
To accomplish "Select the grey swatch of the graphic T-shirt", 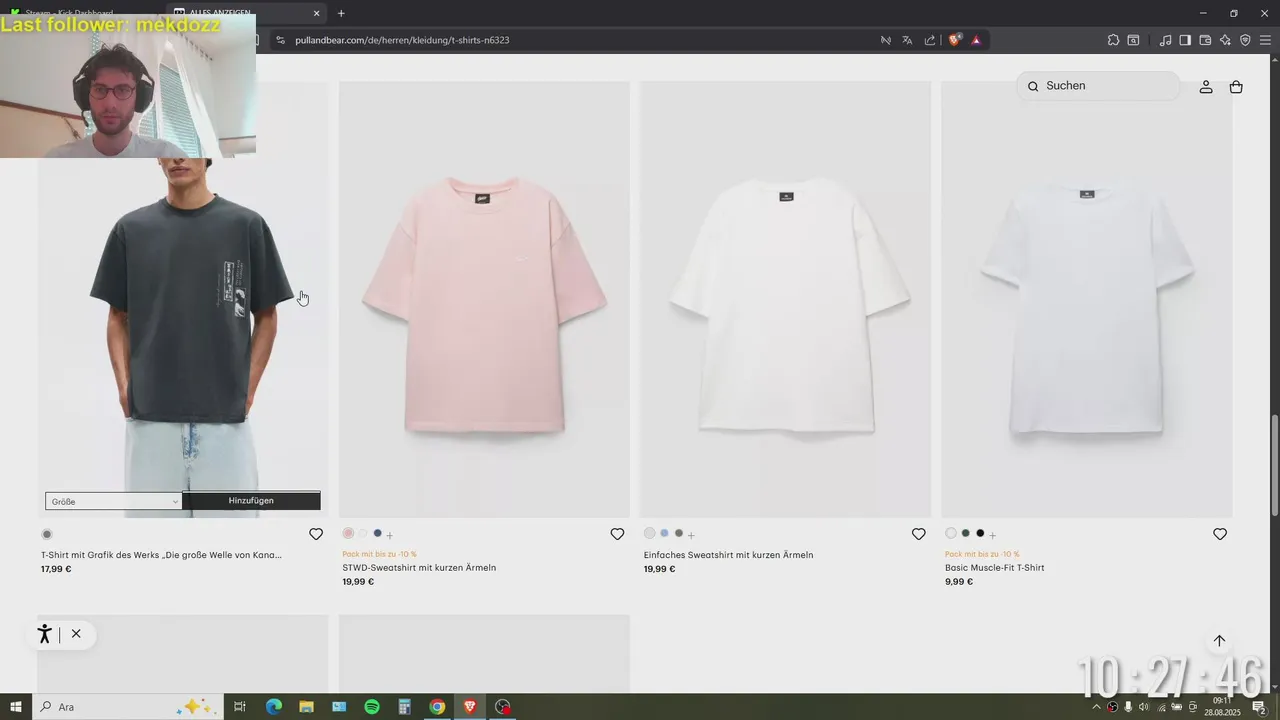I will [47, 534].
